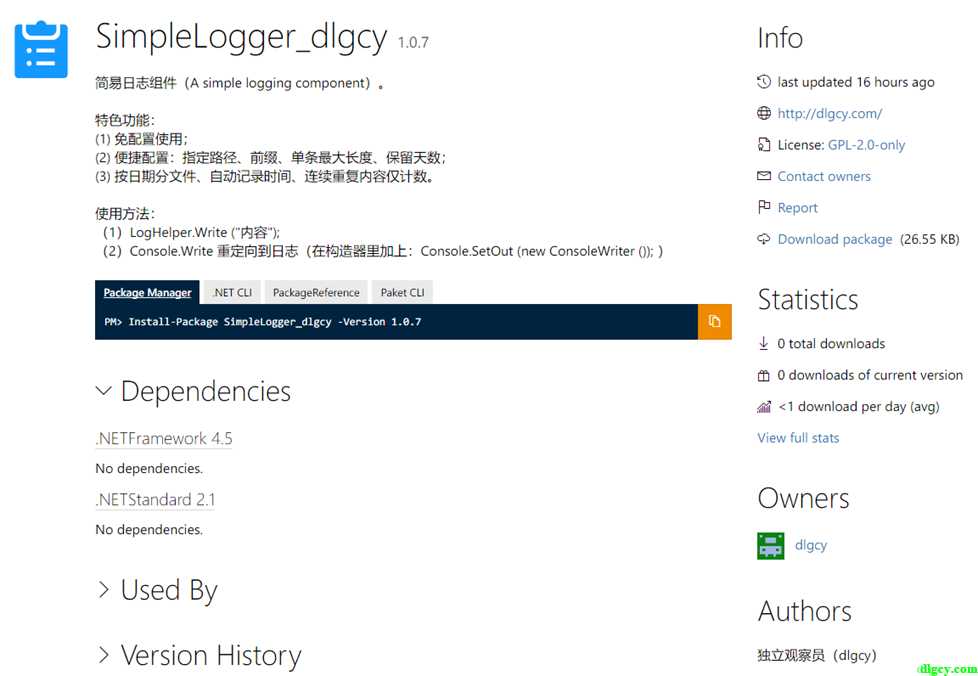The width and height of the screenshot is (978, 676).
Task: Click the green dlgcy owner avatar
Action: tap(770, 546)
